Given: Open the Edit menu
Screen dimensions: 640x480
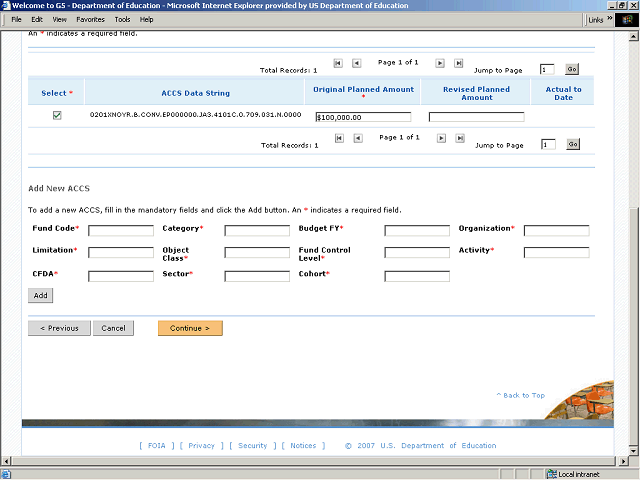Looking at the screenshot, I should click(x=37, y=19).
